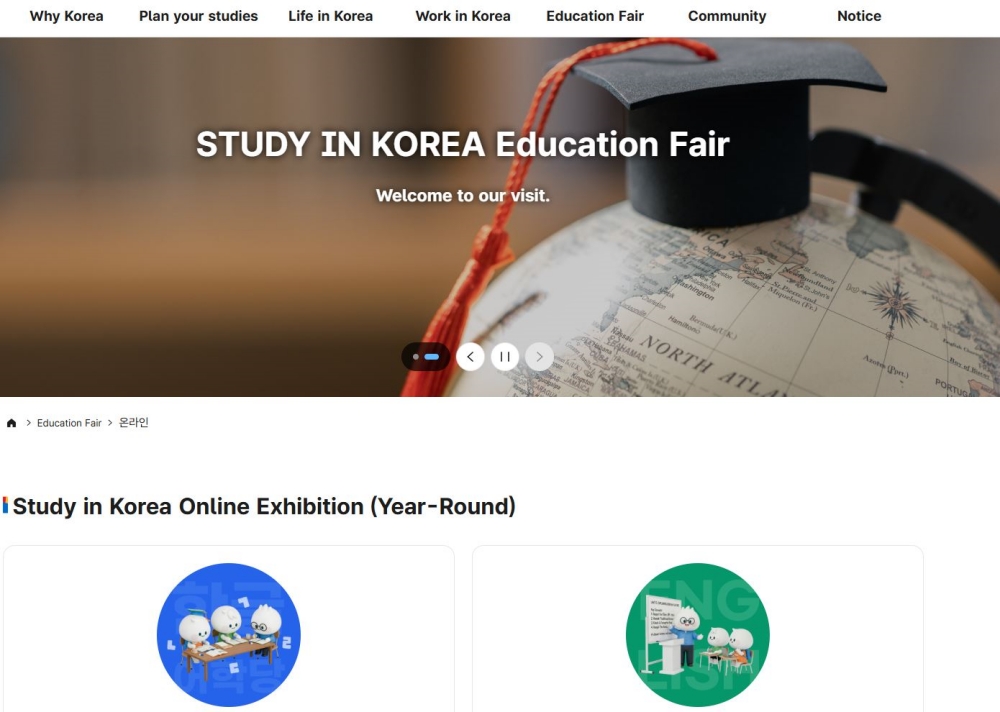
Task: Open the Notice menu
Action: [x=859, y=16]
